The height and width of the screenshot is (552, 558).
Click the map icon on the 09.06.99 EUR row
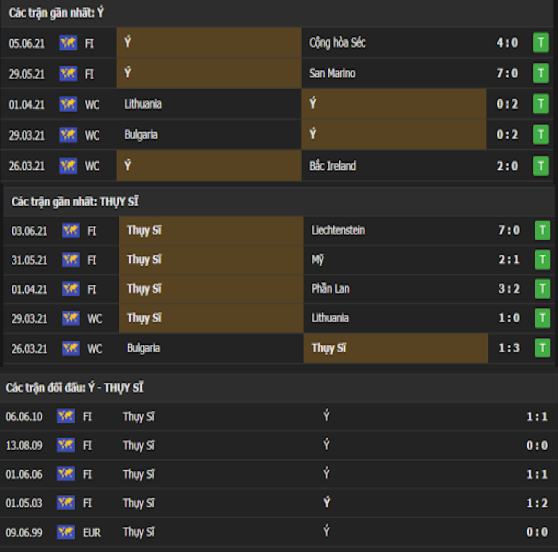66,532
